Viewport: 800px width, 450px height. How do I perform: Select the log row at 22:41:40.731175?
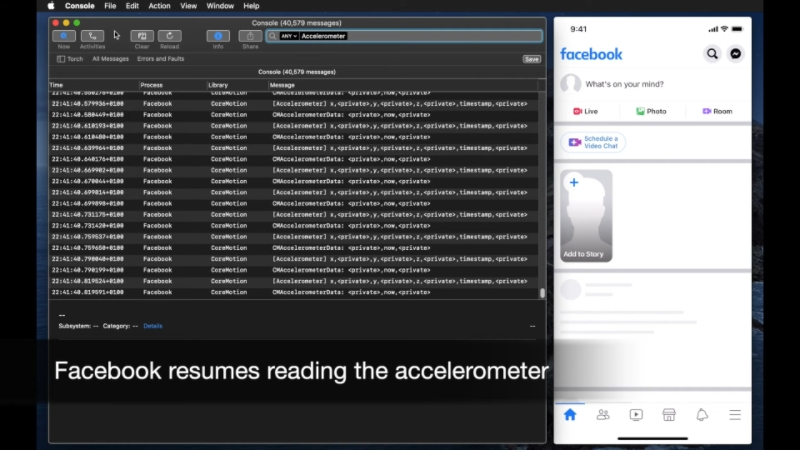(x=293, y=215)
